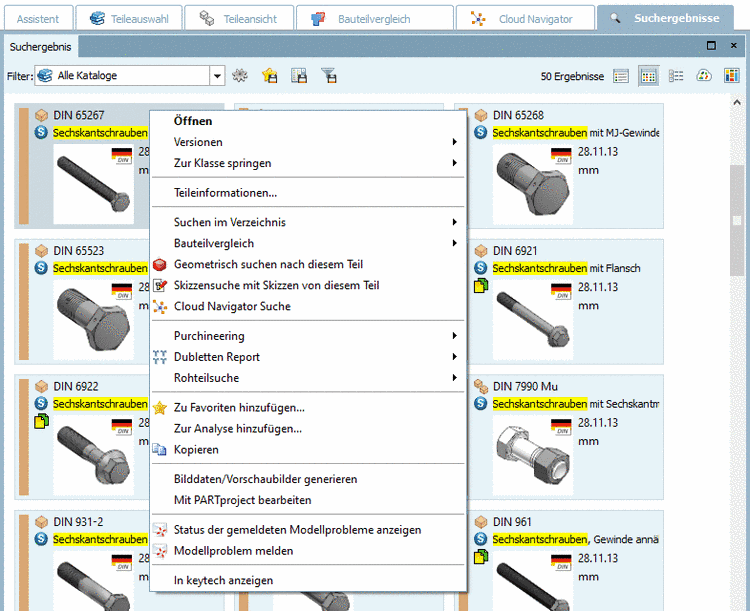Open the Alle Kataloge filter dropdown
Screen dimensions: 750x611
click(217, 76)
